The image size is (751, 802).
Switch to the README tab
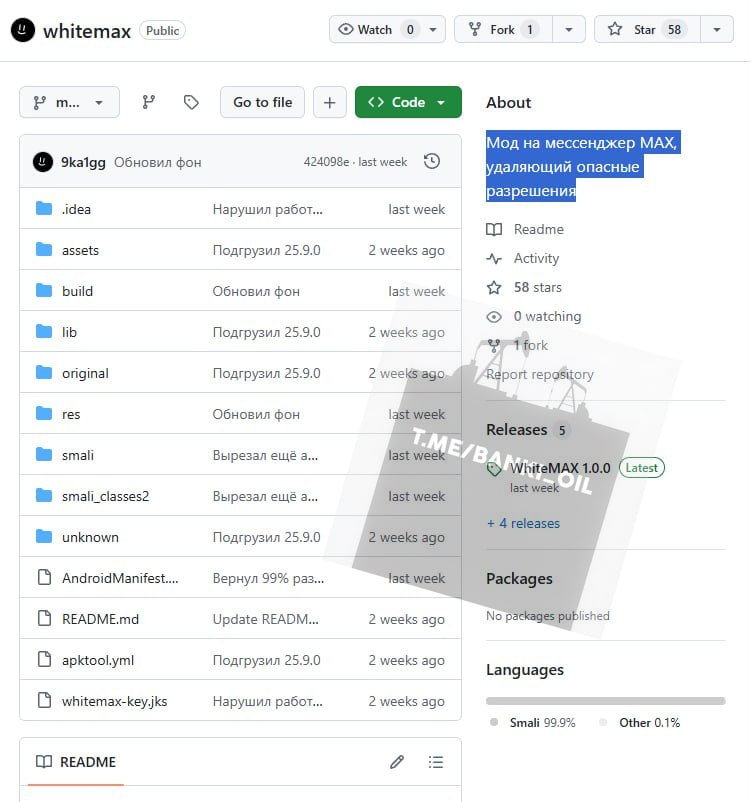pos(76,762)
